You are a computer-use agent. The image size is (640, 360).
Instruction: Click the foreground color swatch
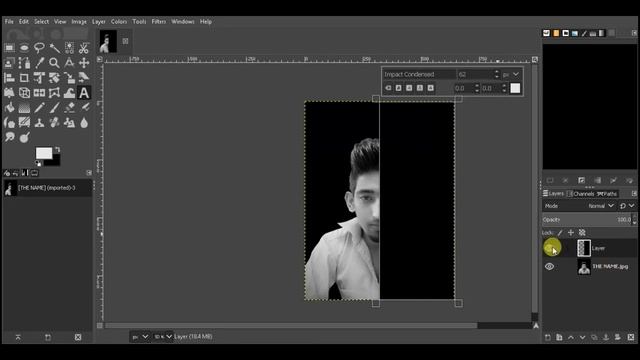coord(44,153)
